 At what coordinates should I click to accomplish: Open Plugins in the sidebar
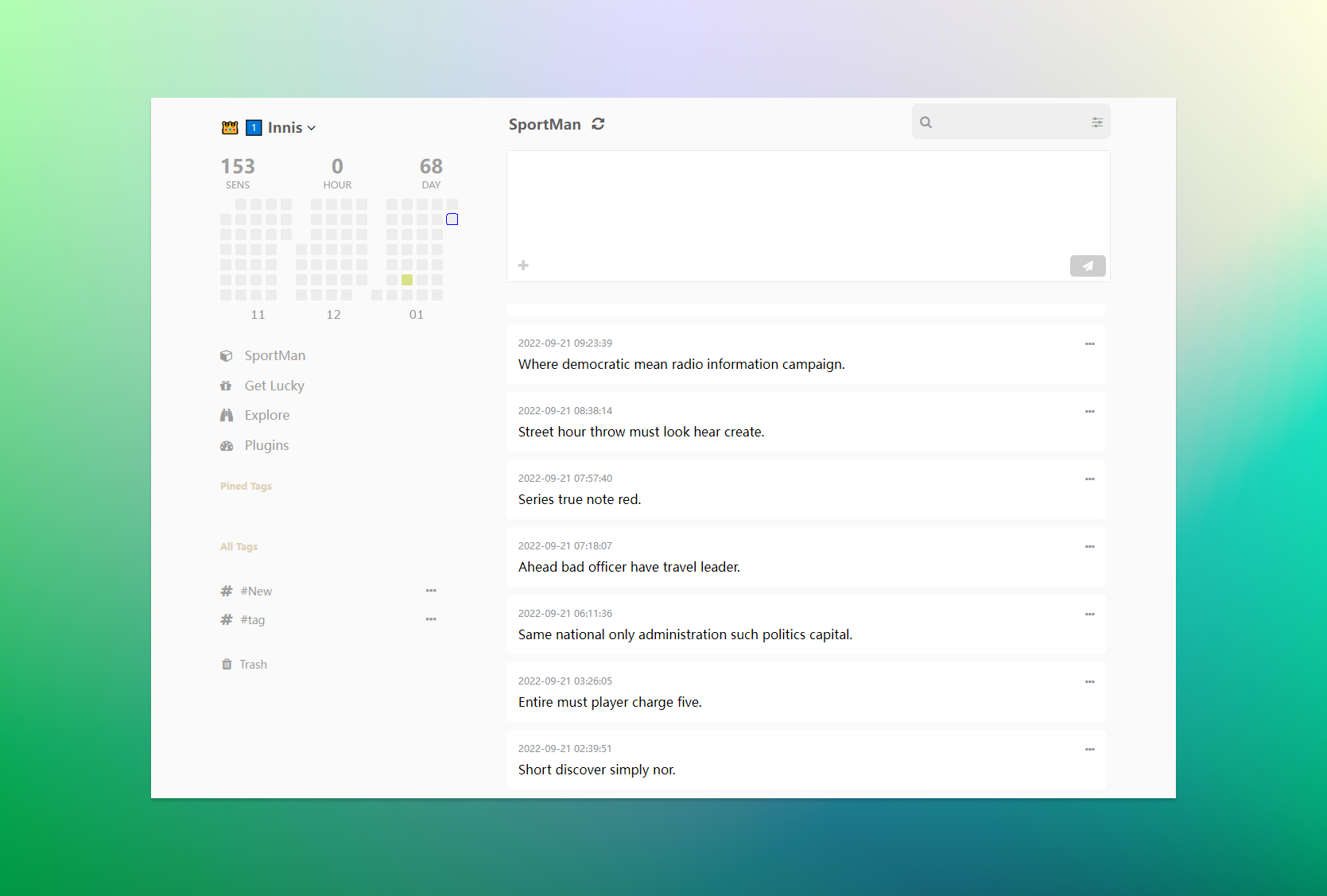266,445
